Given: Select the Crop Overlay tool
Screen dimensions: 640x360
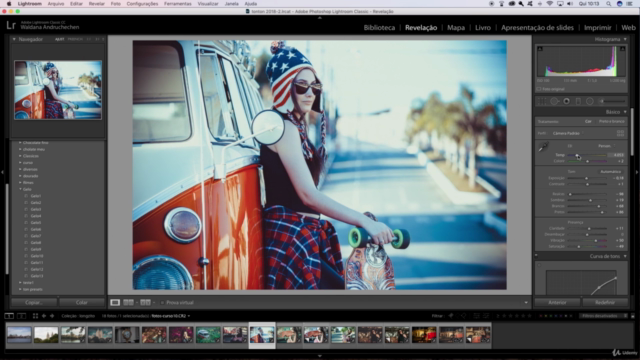Looking at the screenshot, I should [x=542, y=101].
